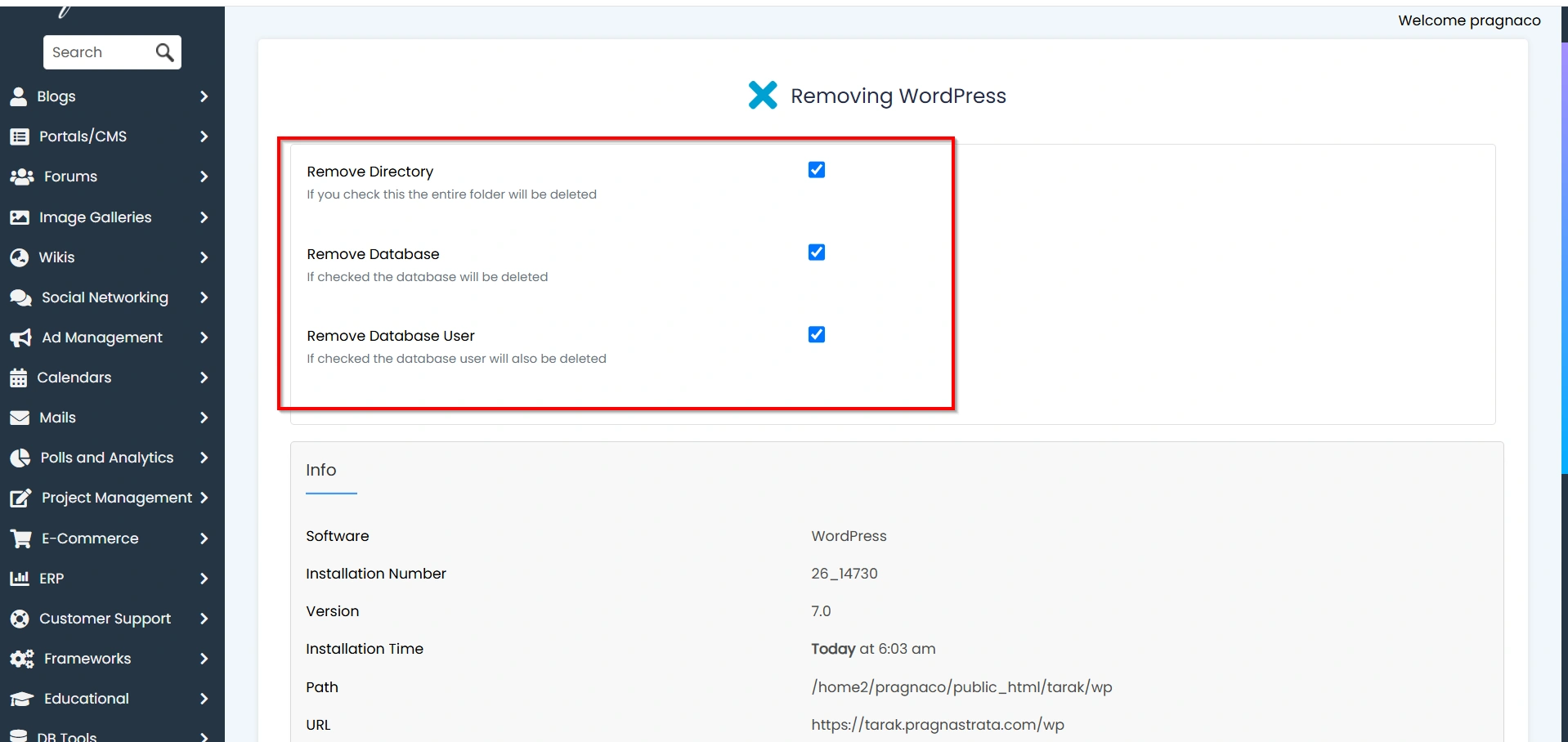Viewport: 1568px width, 742px height.
Task: Uncheck the Remove Directory checkbox
Action: (x=817, y=170)
